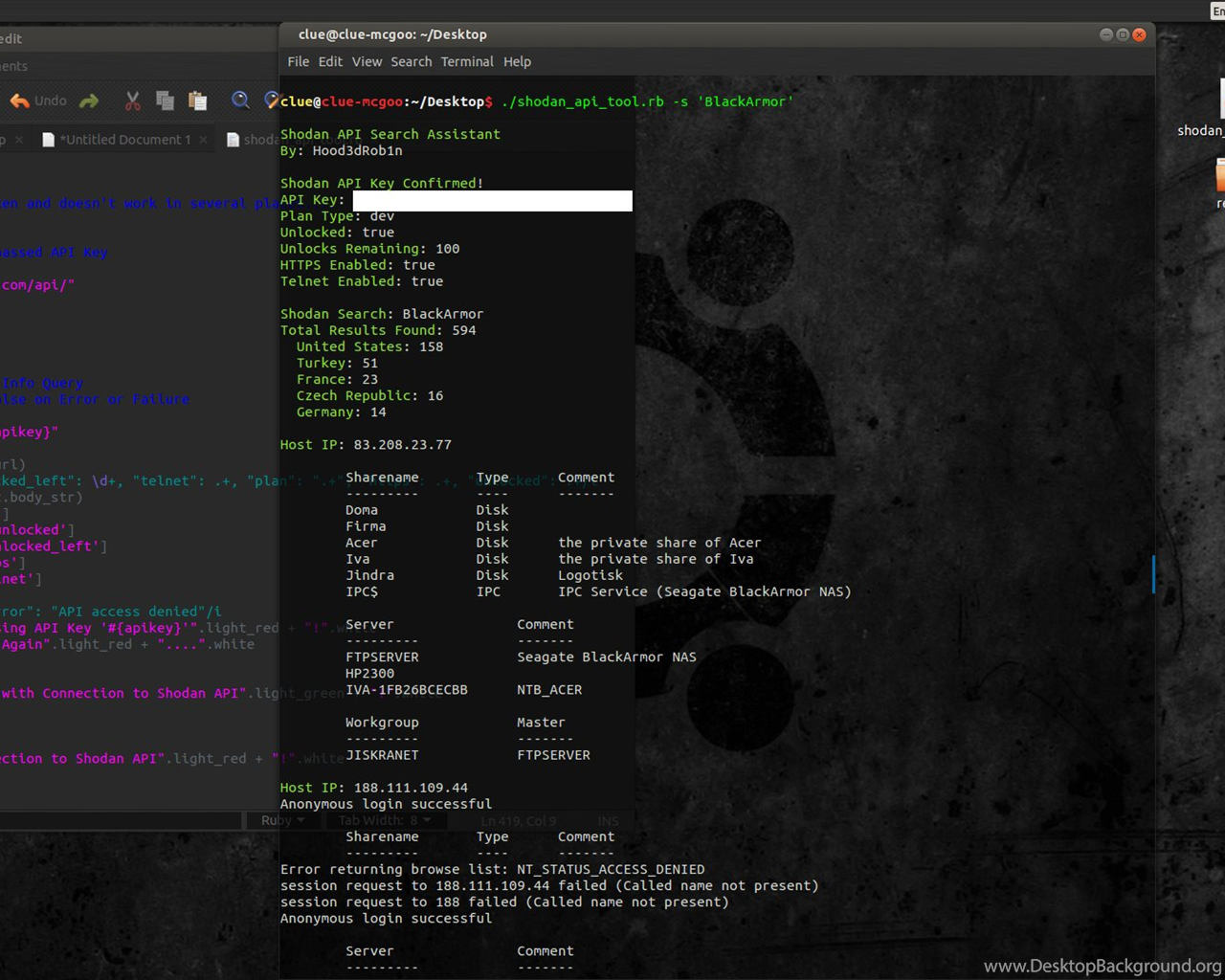Click the 'Plan Type: dev' line
Image resolution: width=1225 pixels, height=980 pixels.
[337, 216]
